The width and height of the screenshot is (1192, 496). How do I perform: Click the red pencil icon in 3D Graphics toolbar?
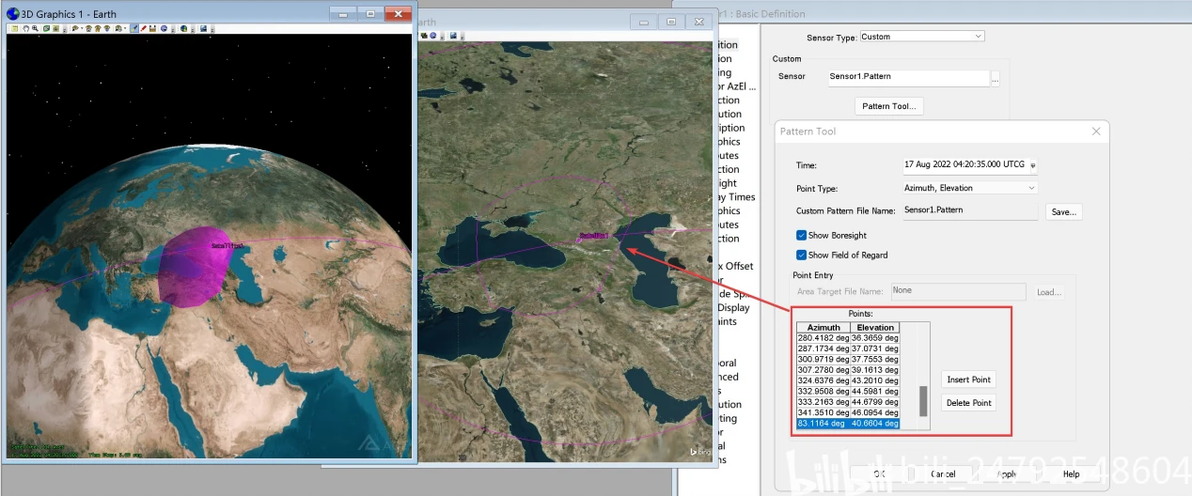point(143,28)
